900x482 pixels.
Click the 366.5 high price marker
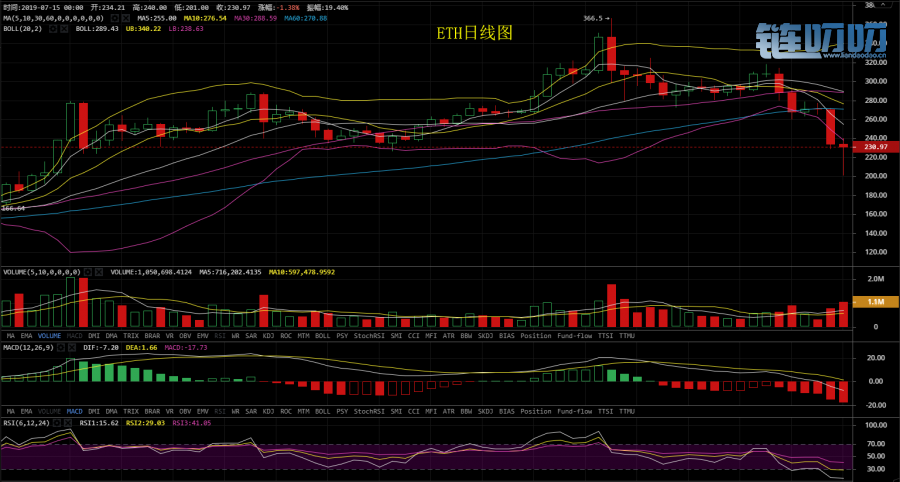pos(594,18)
